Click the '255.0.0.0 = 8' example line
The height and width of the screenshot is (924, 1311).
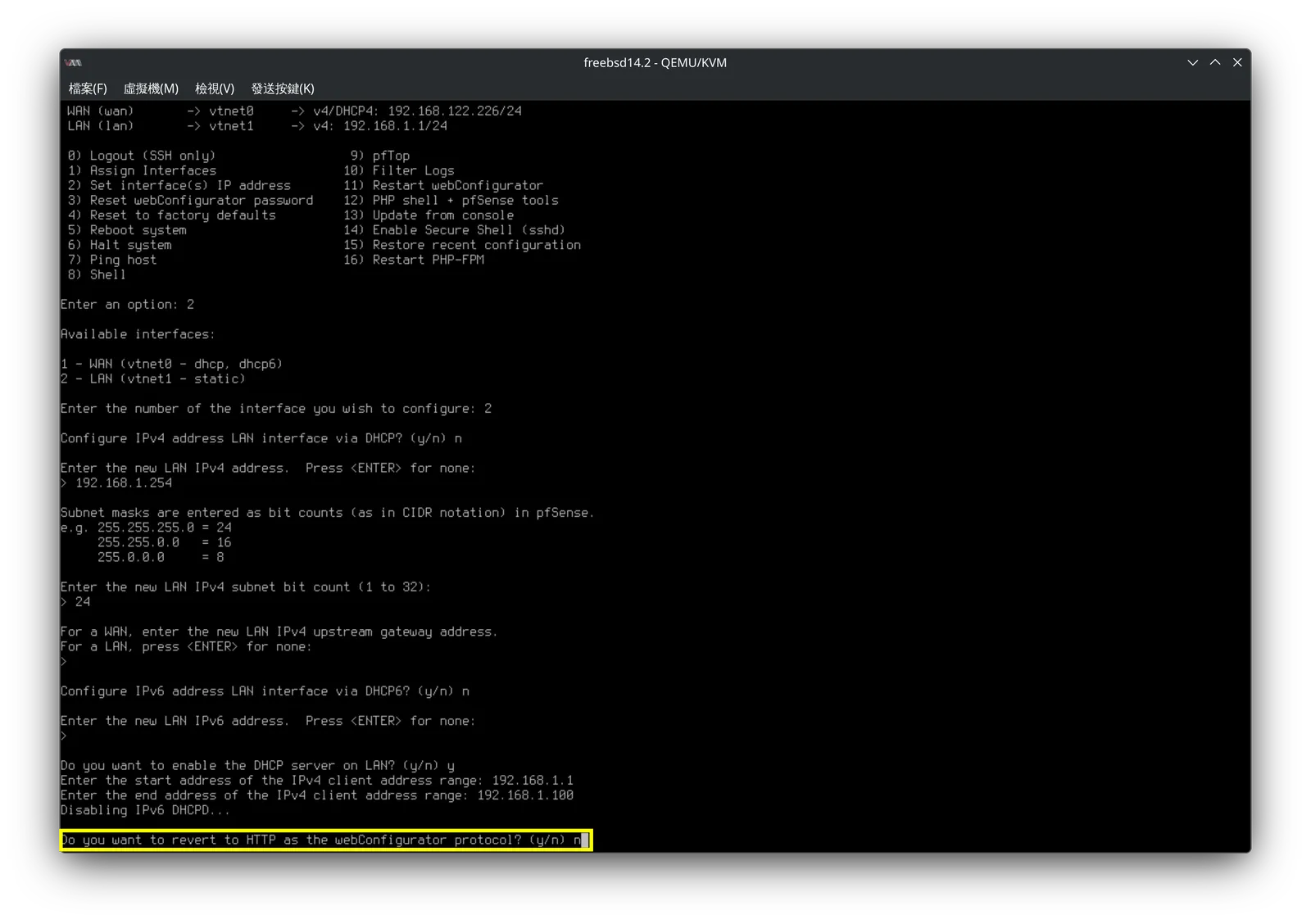[161, 557]
